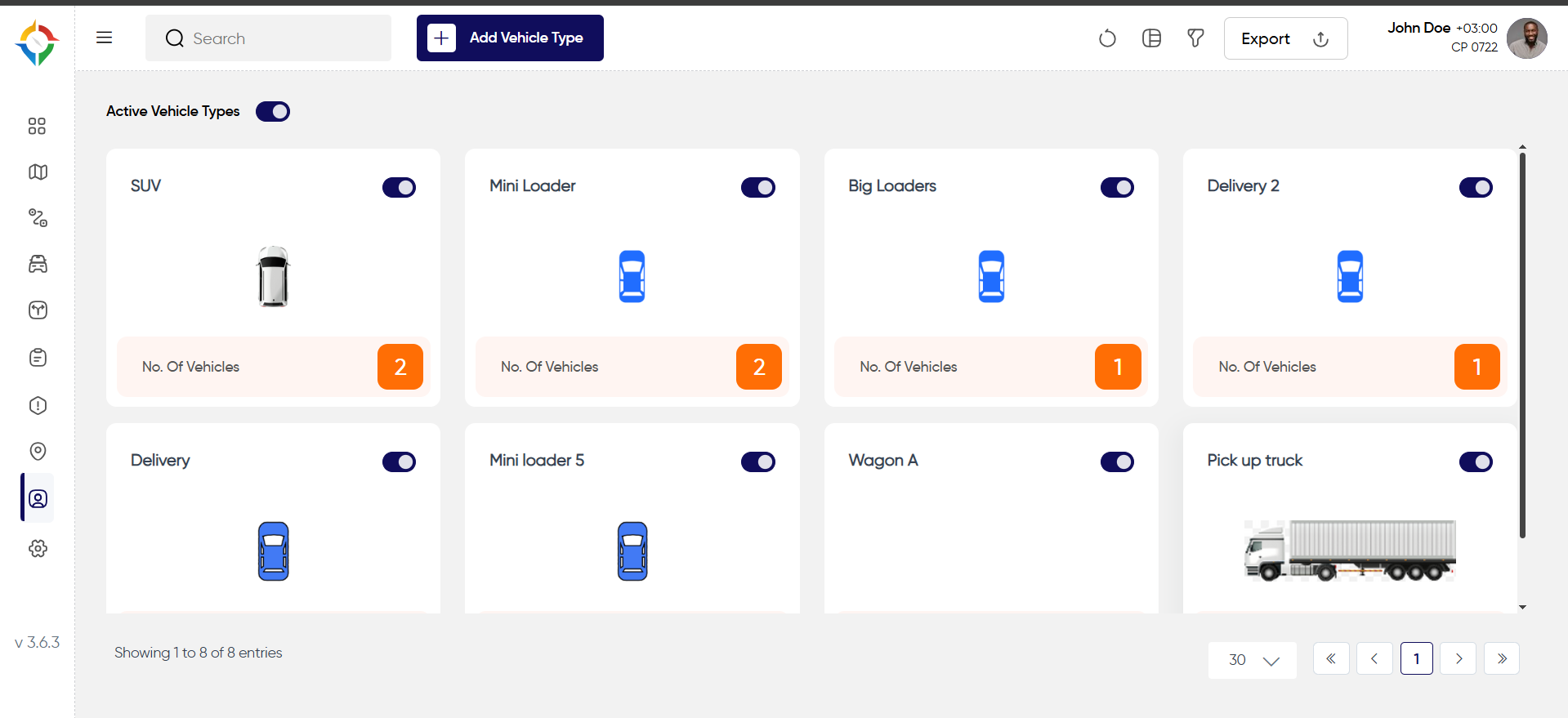Click the Search field
The height and width of the screenshot is (718, 1568).
(x=268, y=38)
